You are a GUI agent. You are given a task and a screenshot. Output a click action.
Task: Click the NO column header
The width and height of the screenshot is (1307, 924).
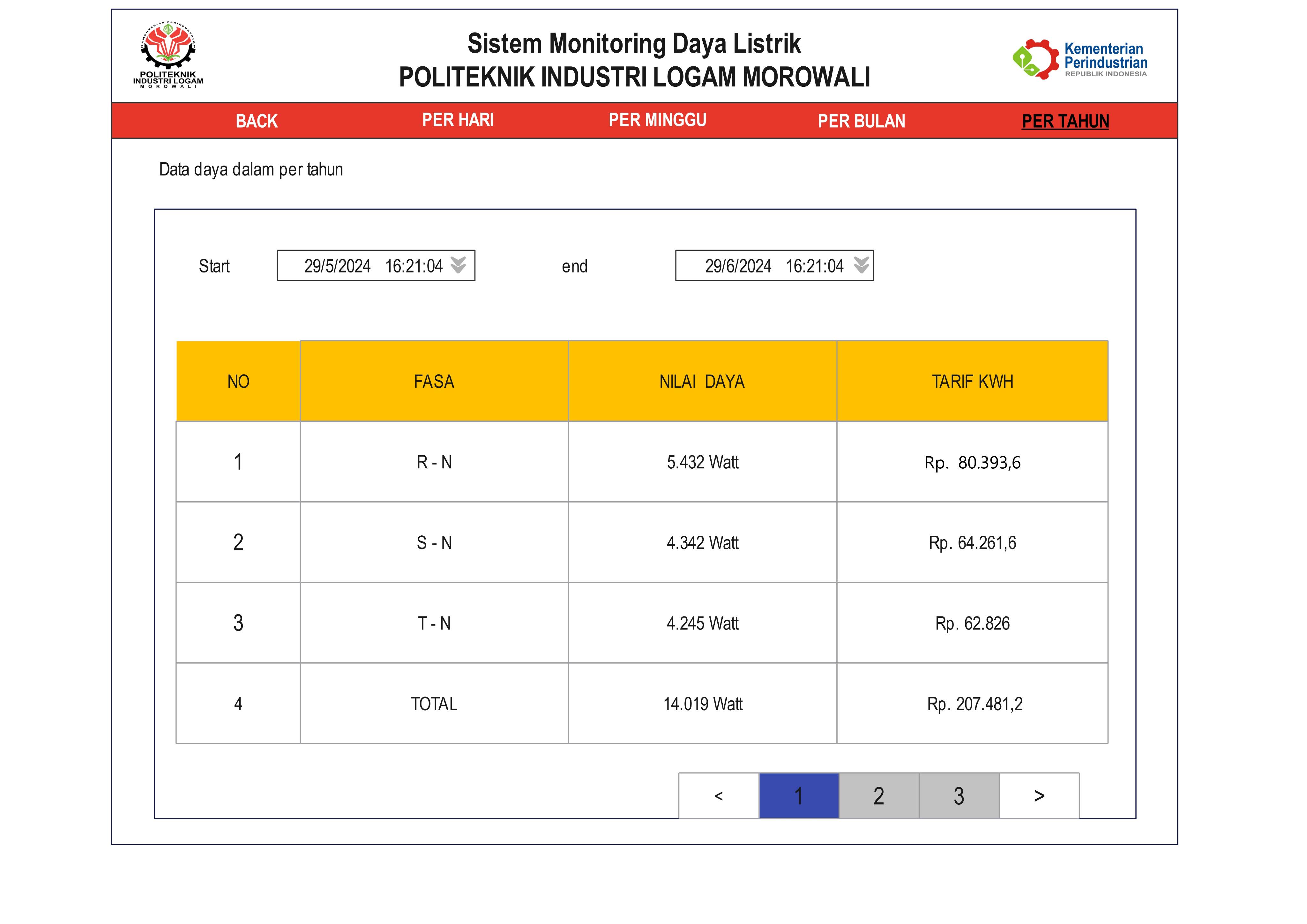click(238, 381)
